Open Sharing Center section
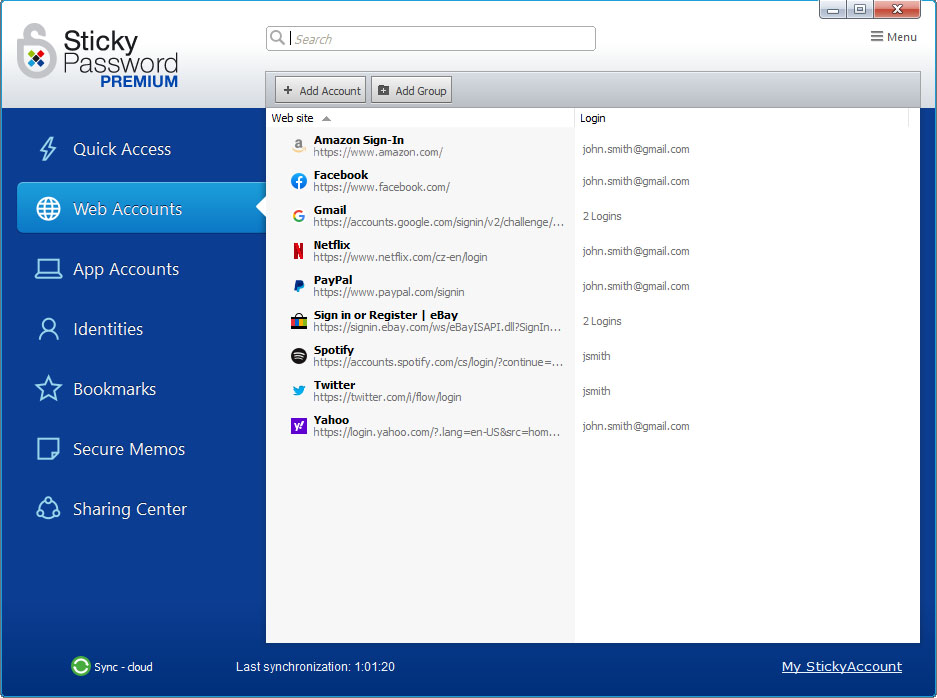The width and height of the screenshot is (937, 698). point(130,509)
